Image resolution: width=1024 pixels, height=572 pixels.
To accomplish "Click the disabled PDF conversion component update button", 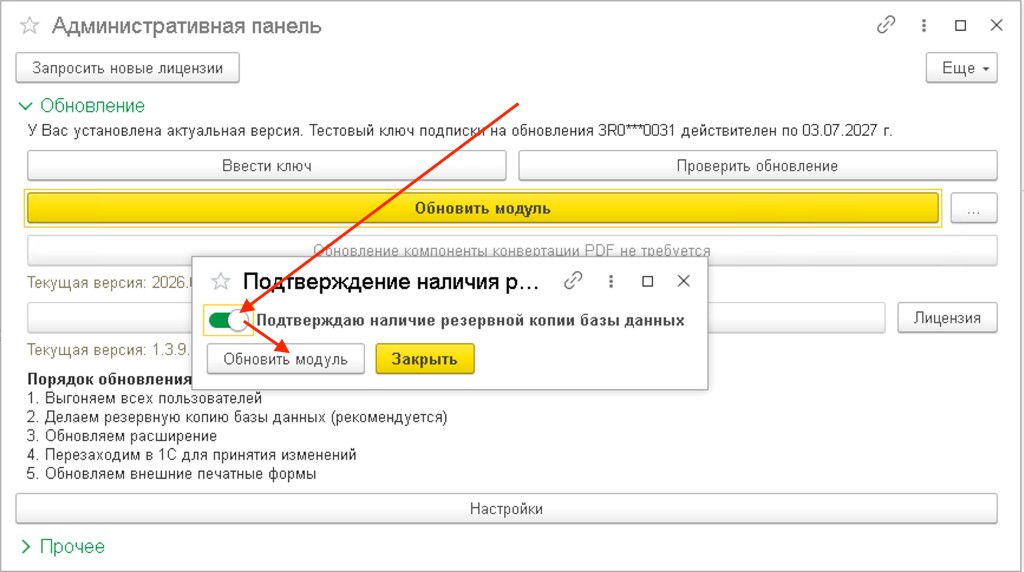I will tap(512, 250).
